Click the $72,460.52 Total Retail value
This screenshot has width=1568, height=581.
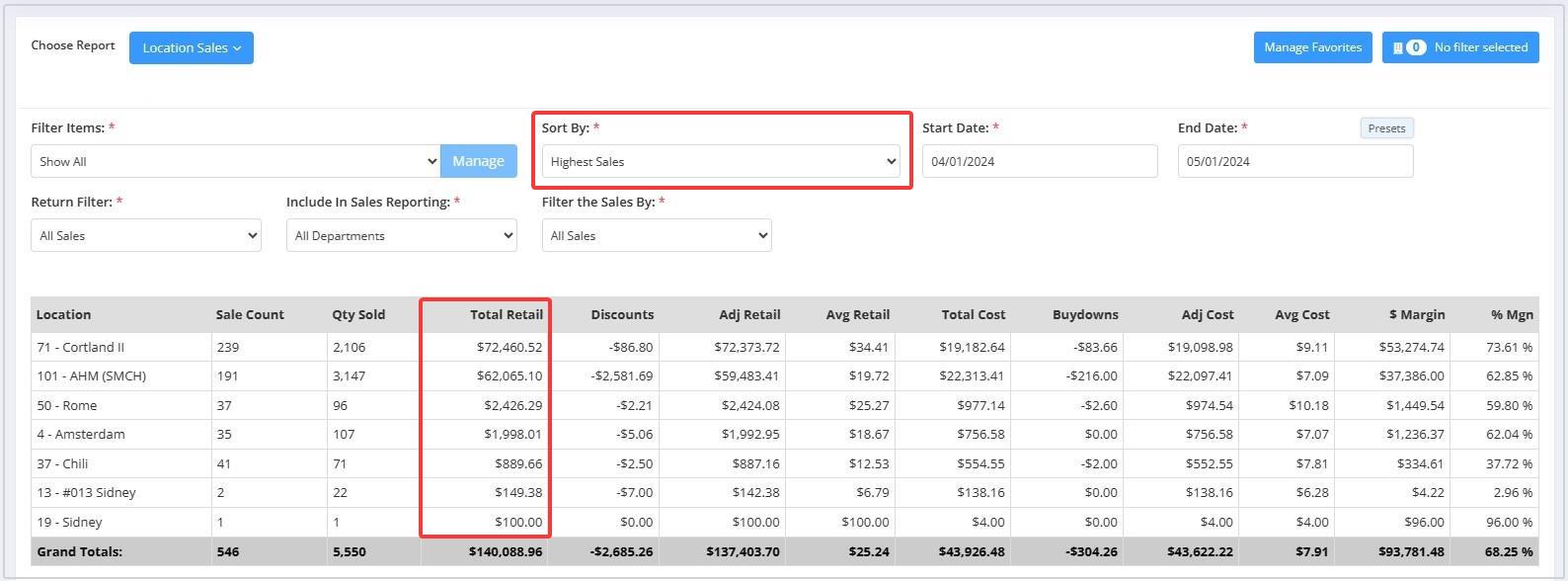[x=509, y=347]
